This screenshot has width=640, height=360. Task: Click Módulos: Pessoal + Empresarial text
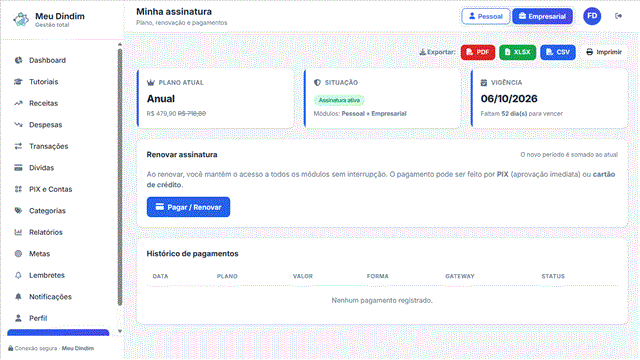click(x=360, y=113)
